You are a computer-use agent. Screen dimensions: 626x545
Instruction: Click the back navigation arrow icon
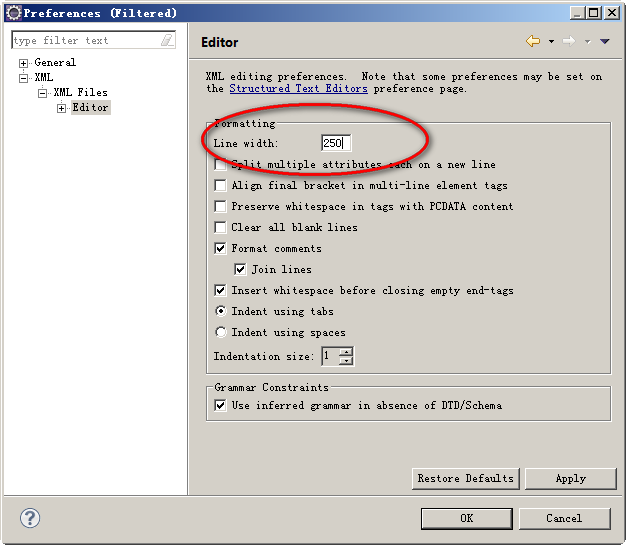(x=533, y=41)
